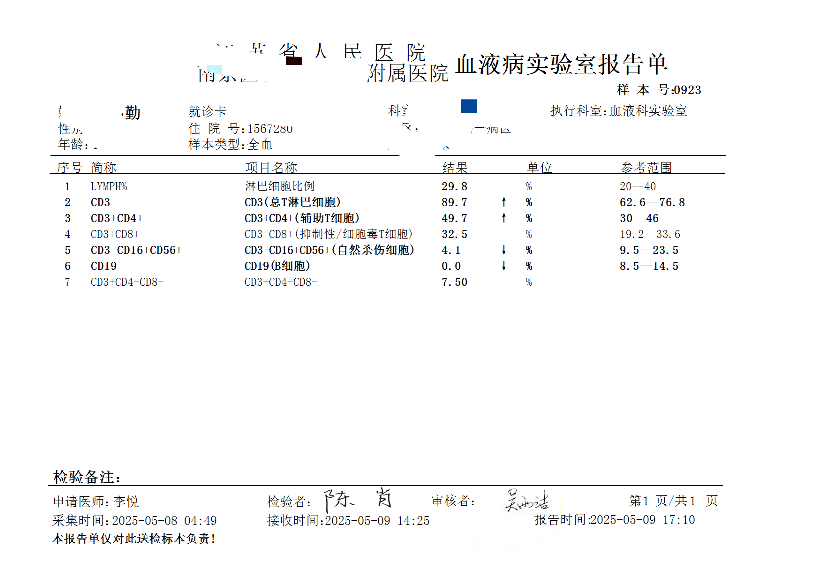Select the LYMPH% abbreviation in row 1

109,186
